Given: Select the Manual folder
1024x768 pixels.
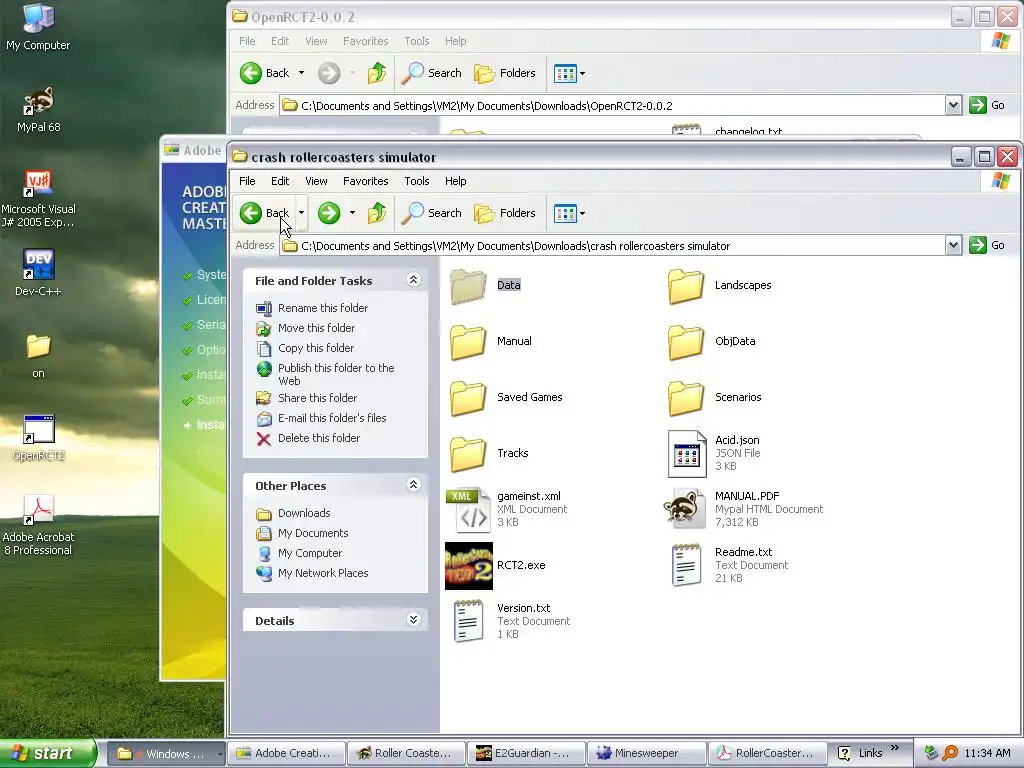Looking at the screenshot, I should [490, 341].
